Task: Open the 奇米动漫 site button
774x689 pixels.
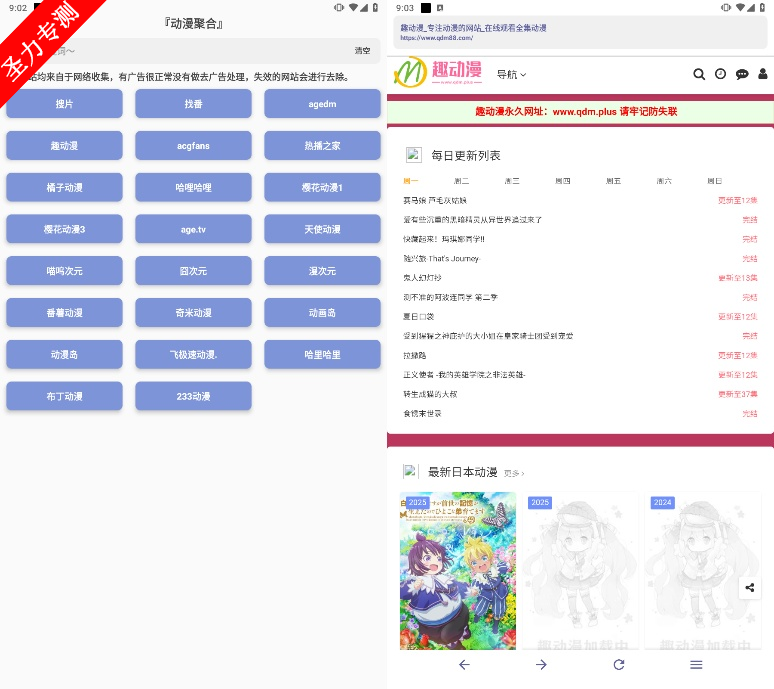Action: (x=194, y=312)
